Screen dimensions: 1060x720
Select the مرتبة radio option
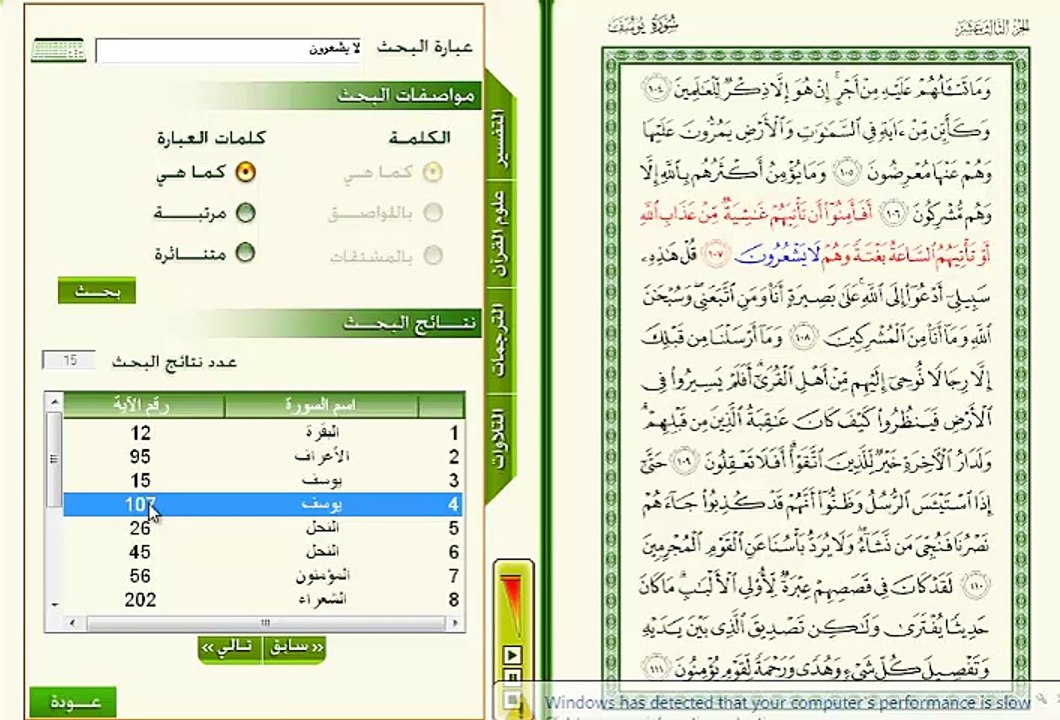point(245,213)
